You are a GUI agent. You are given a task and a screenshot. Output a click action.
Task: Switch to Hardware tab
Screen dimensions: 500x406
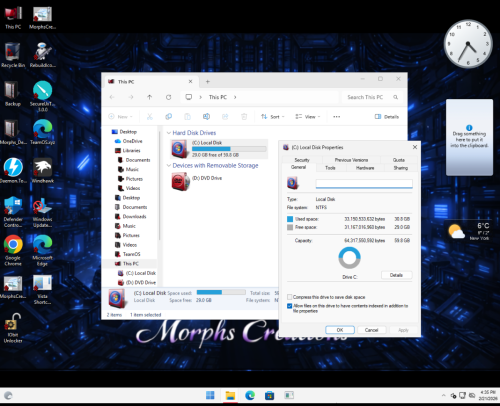click(365, 168)
